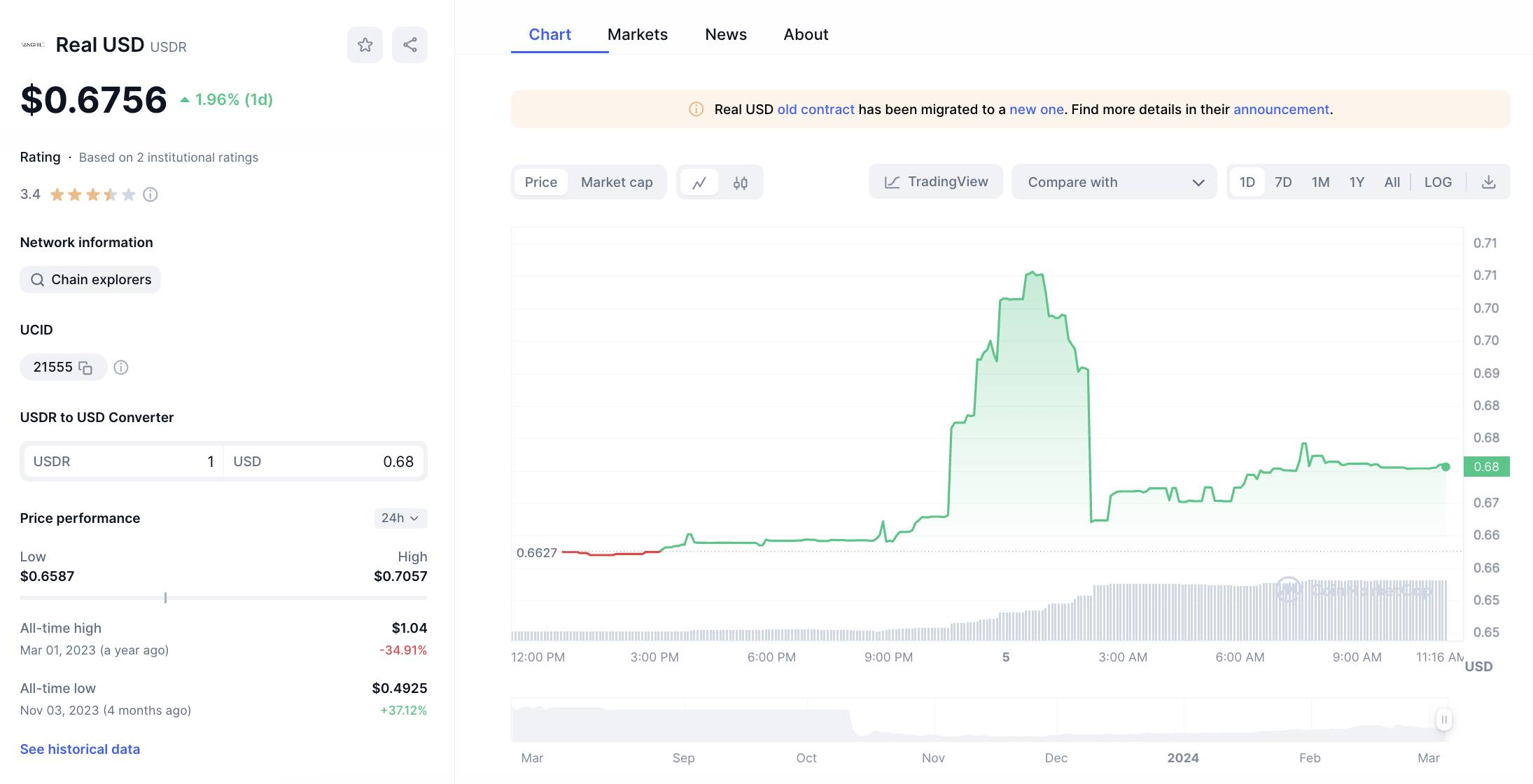This screenshot has height=784, width=1533.
Task: Click the notice info icon in banner
Action: point(696,109)
